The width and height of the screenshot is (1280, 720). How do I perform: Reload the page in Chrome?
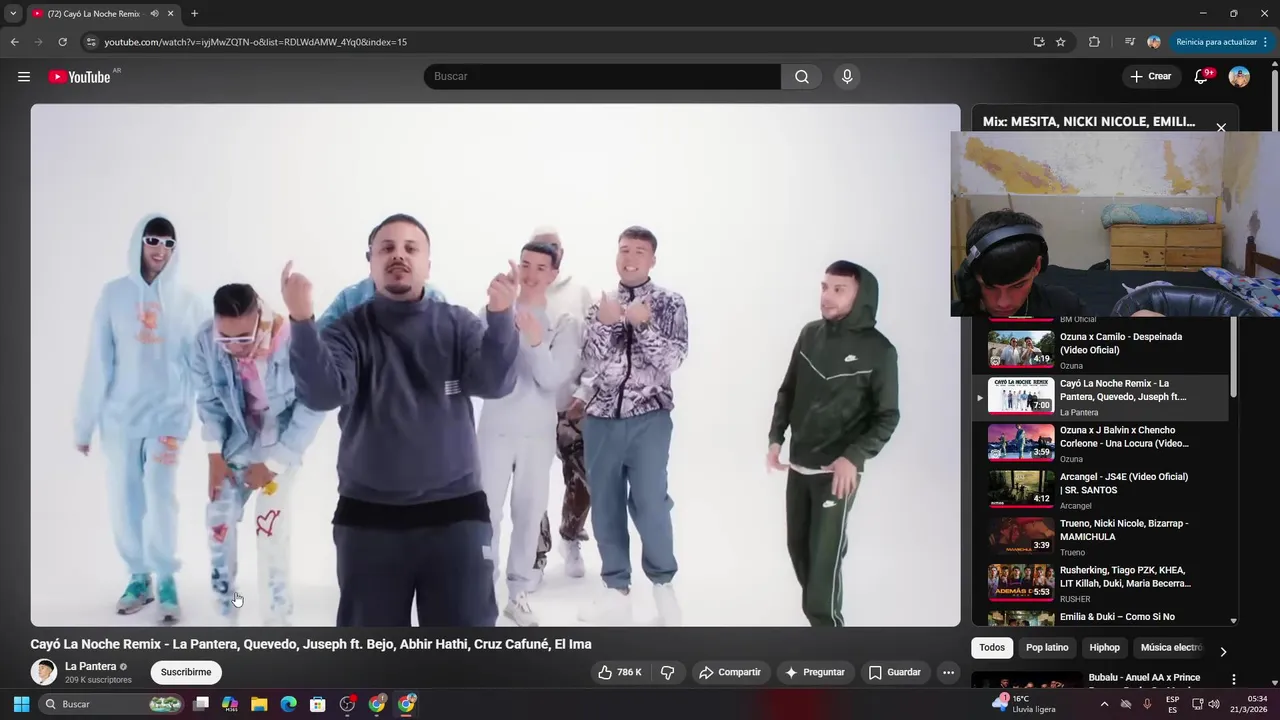[62, 42]
